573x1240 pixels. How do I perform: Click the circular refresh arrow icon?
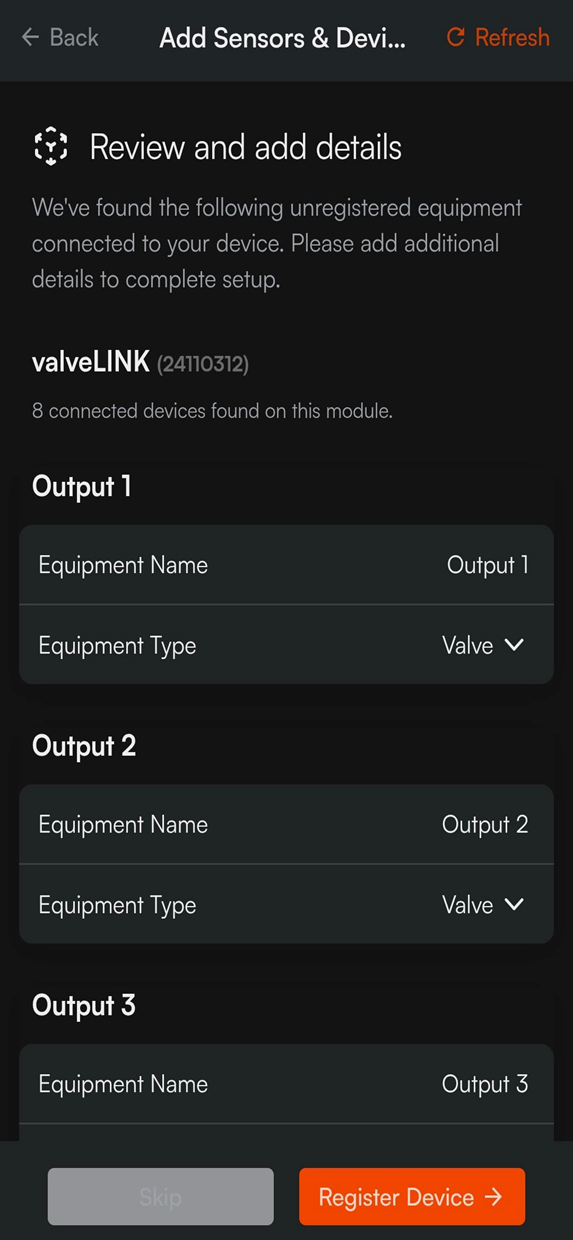point(455,37)
